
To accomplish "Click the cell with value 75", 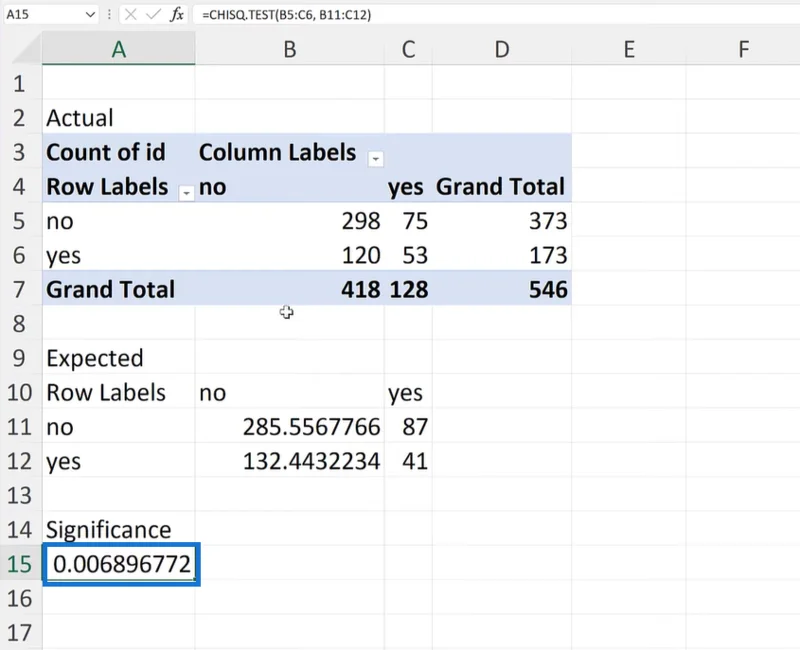I will tap(408, 221).
